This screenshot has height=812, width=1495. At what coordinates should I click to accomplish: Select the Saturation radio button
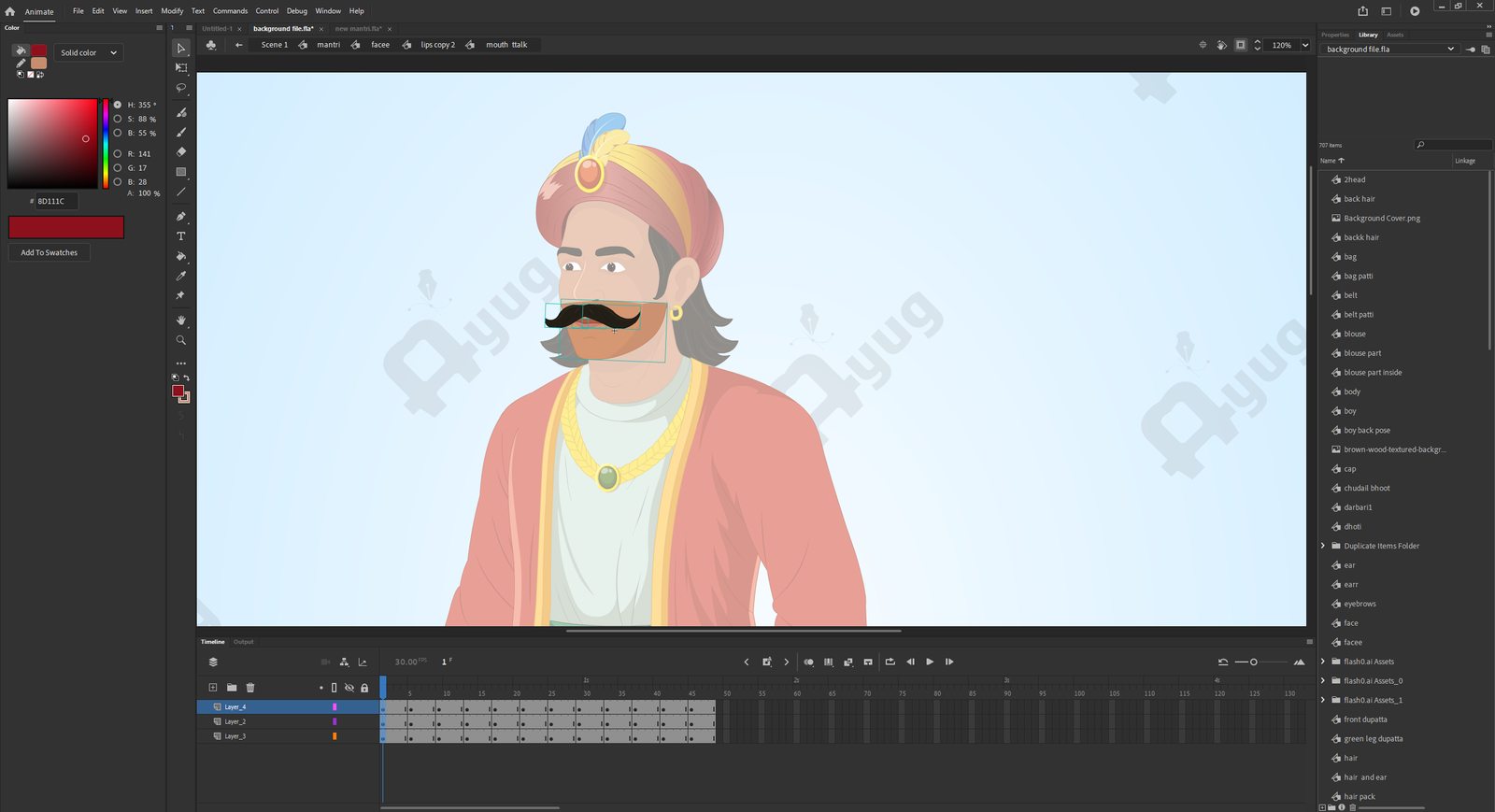click(118, 119)
